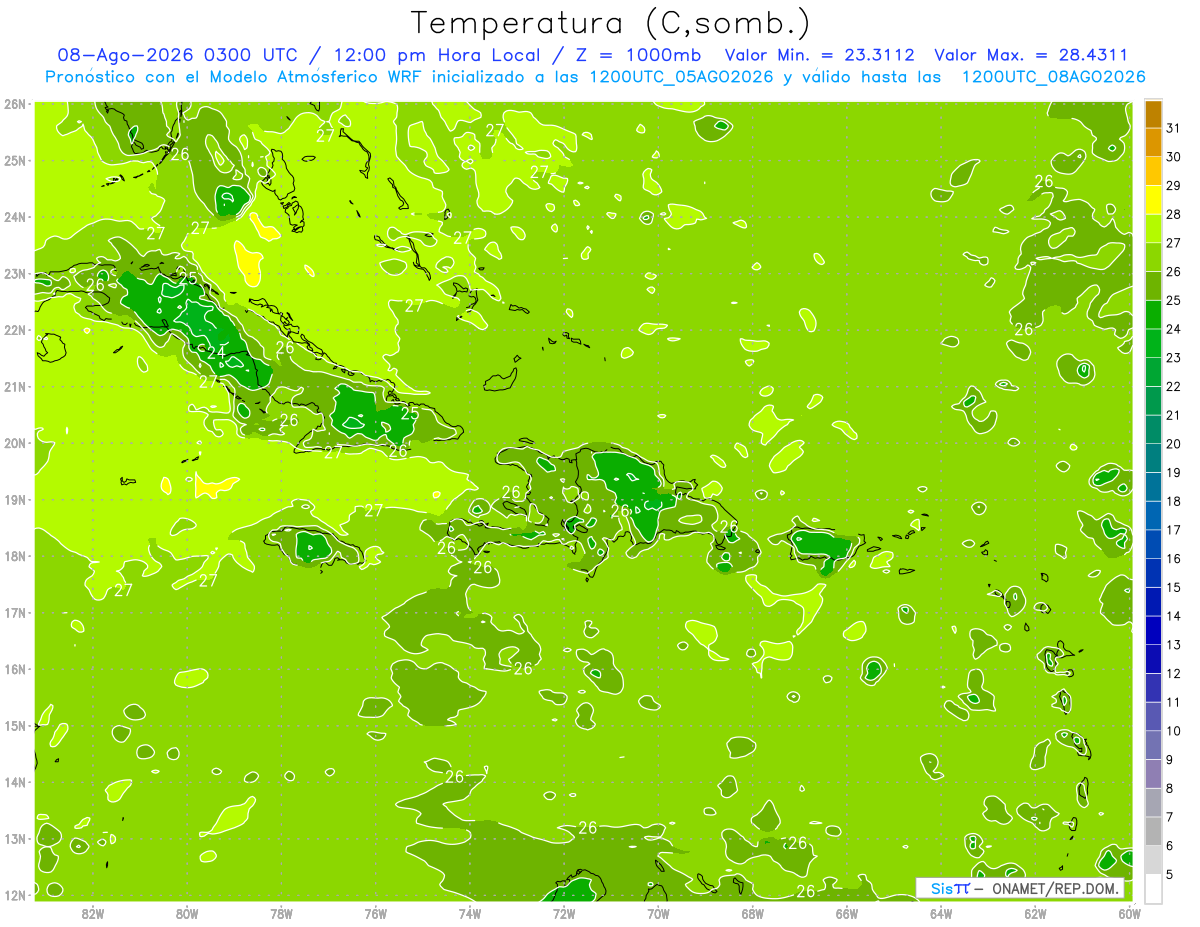Select the "Z = 1000mb" level text
The height and width of the screenshot is (927, 1200).
click(638, 55)
